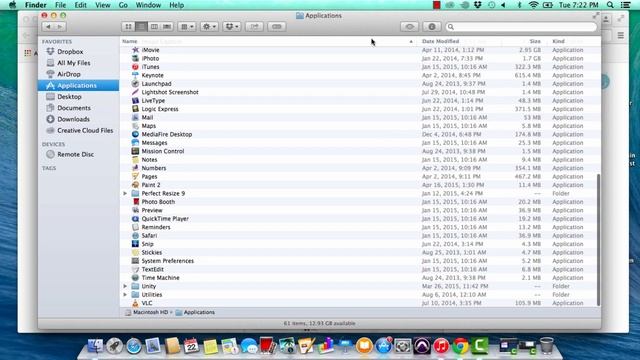Open the View menu
The image size is (640, 360).
pos(102,5)
